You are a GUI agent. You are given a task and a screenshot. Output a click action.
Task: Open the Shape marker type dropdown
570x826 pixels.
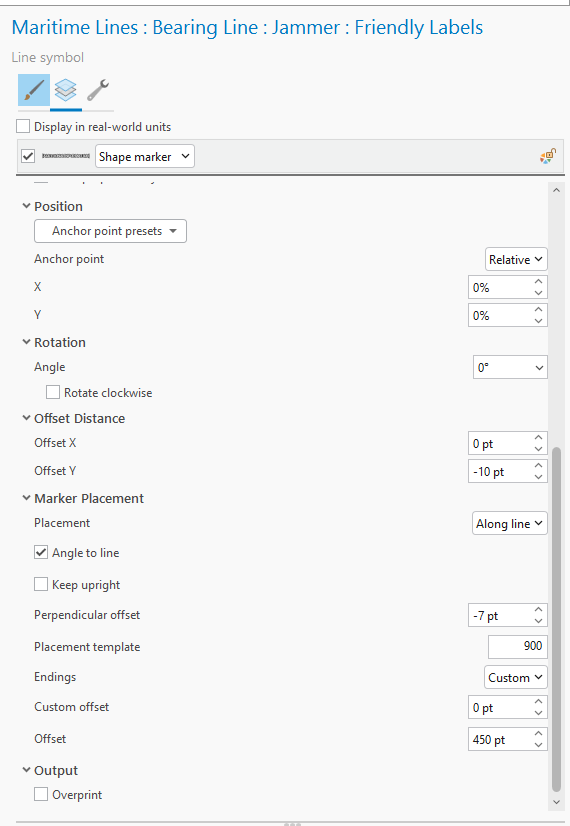point(145,156)
